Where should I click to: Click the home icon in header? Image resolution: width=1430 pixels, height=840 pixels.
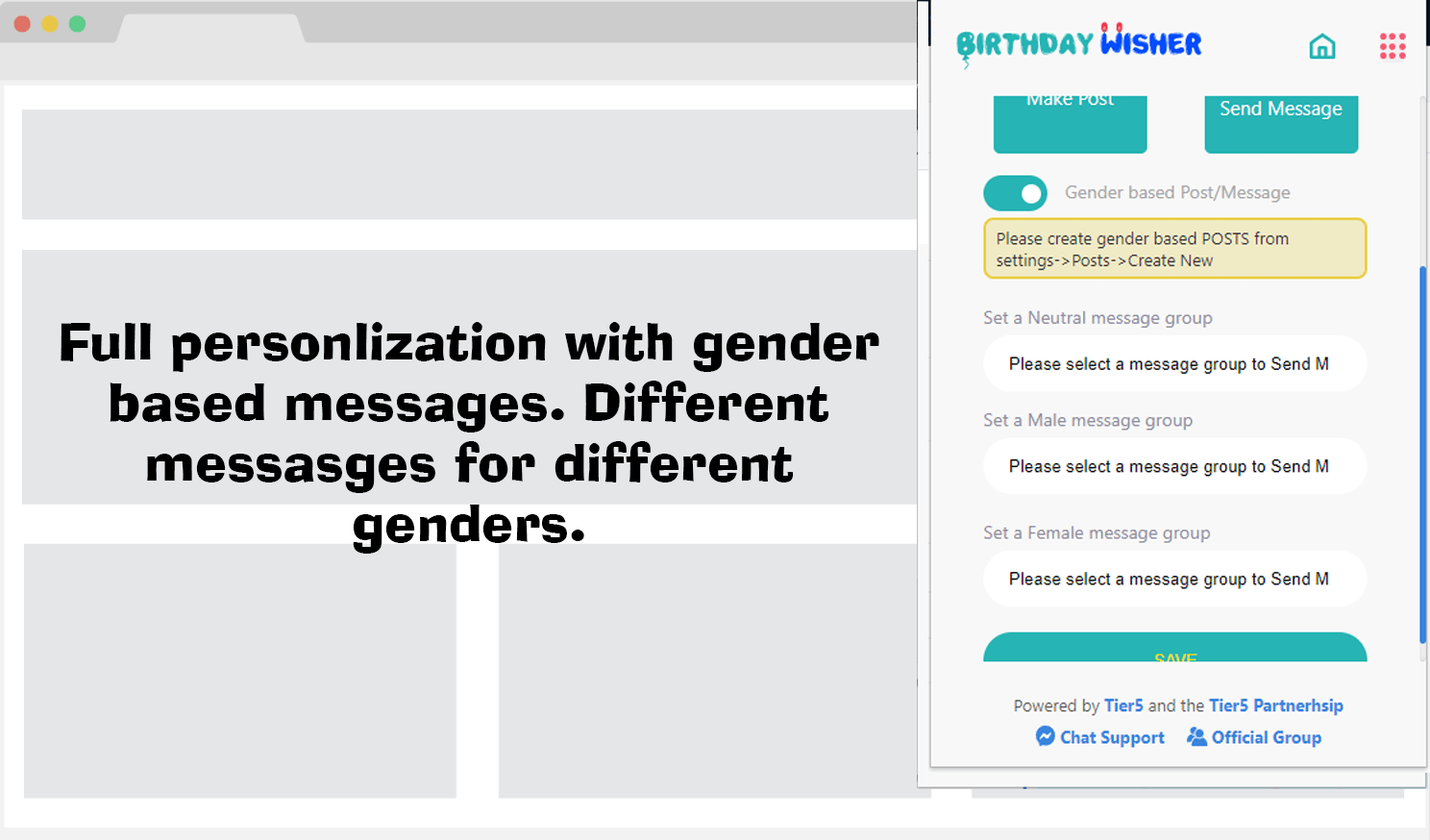(1322, 46)
